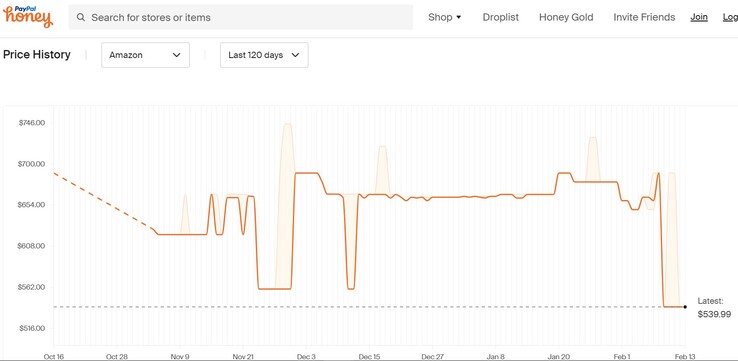Viewport: 738px width, 361px height.
Task: Open the Shop menu
Action: (444, 17)
